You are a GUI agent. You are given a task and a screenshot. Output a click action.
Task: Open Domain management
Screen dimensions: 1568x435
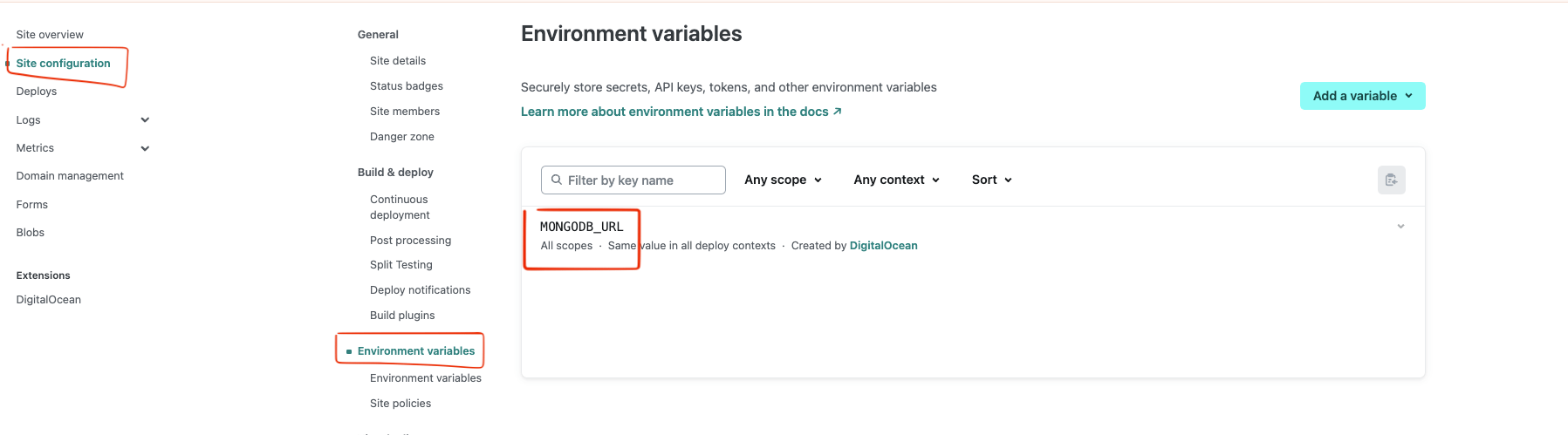(x=70, y=176)
